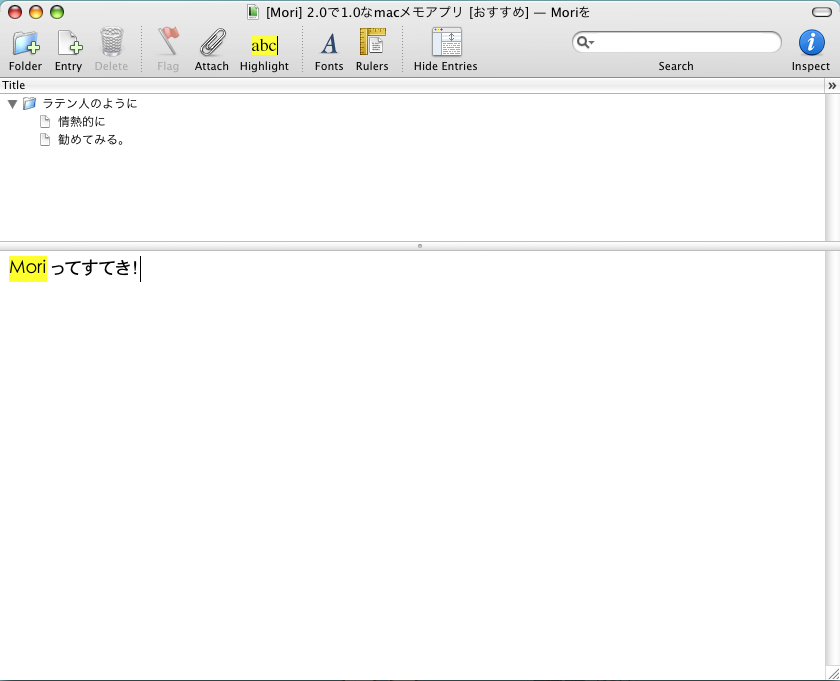Open the Fonts panel

click(x=328, y=44)
